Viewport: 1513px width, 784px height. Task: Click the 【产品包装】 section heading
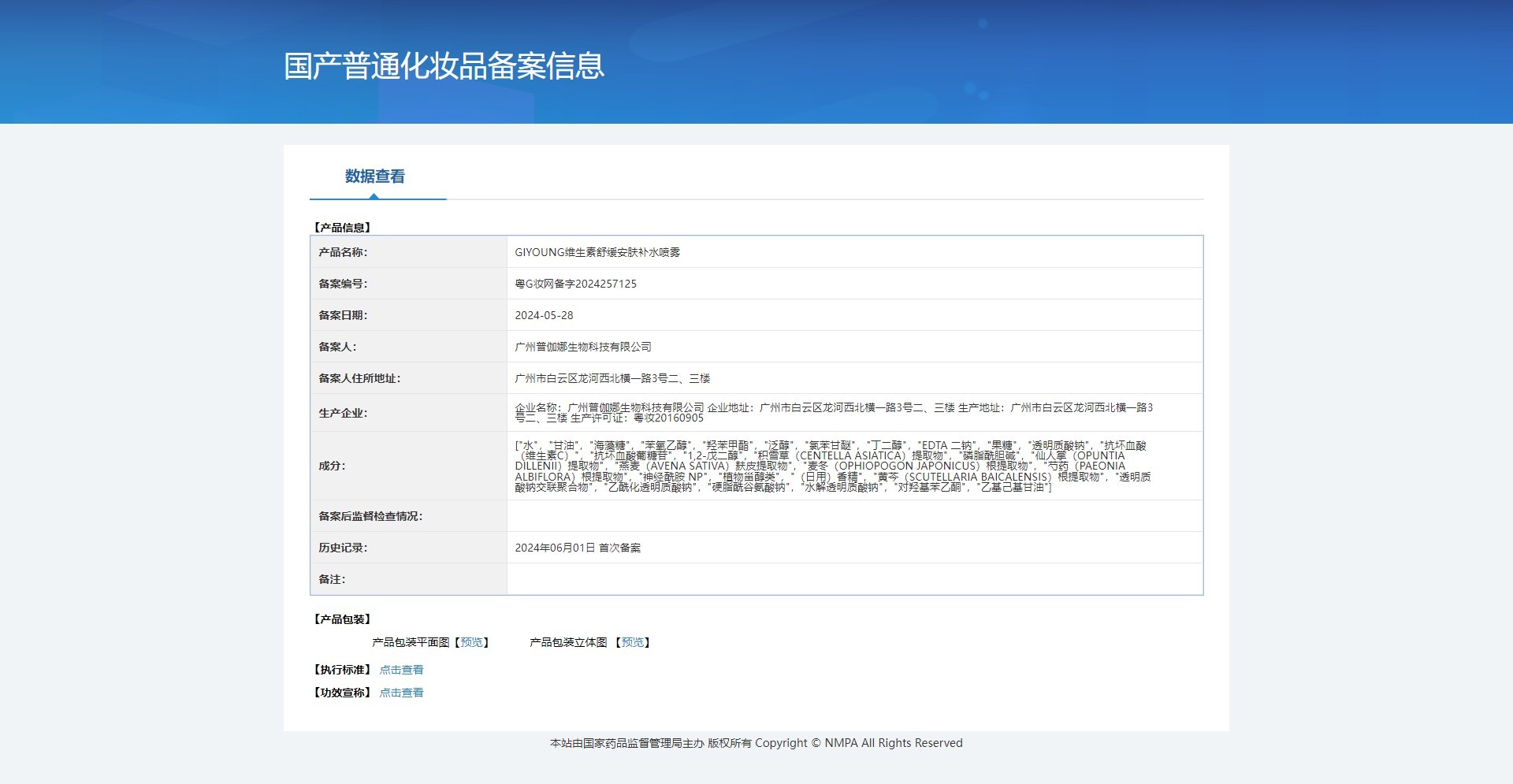[343, 619]
